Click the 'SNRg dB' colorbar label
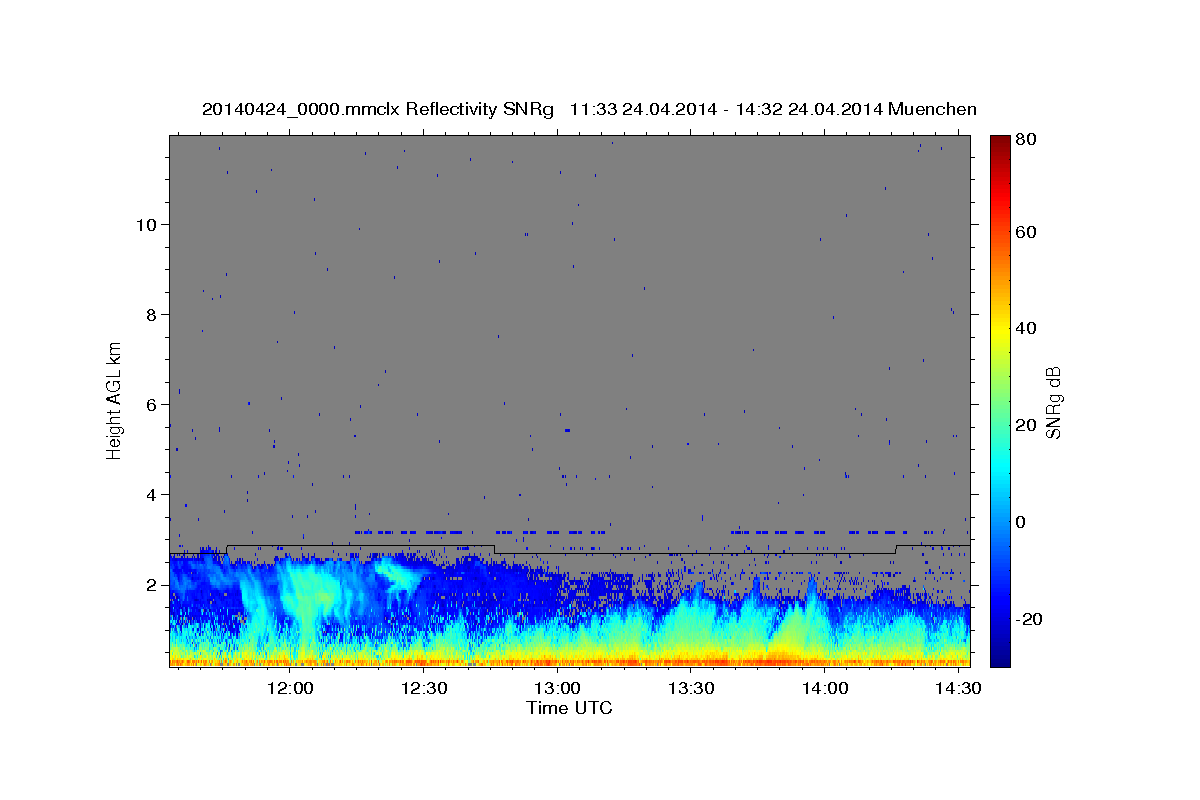 click(1053, 403)
